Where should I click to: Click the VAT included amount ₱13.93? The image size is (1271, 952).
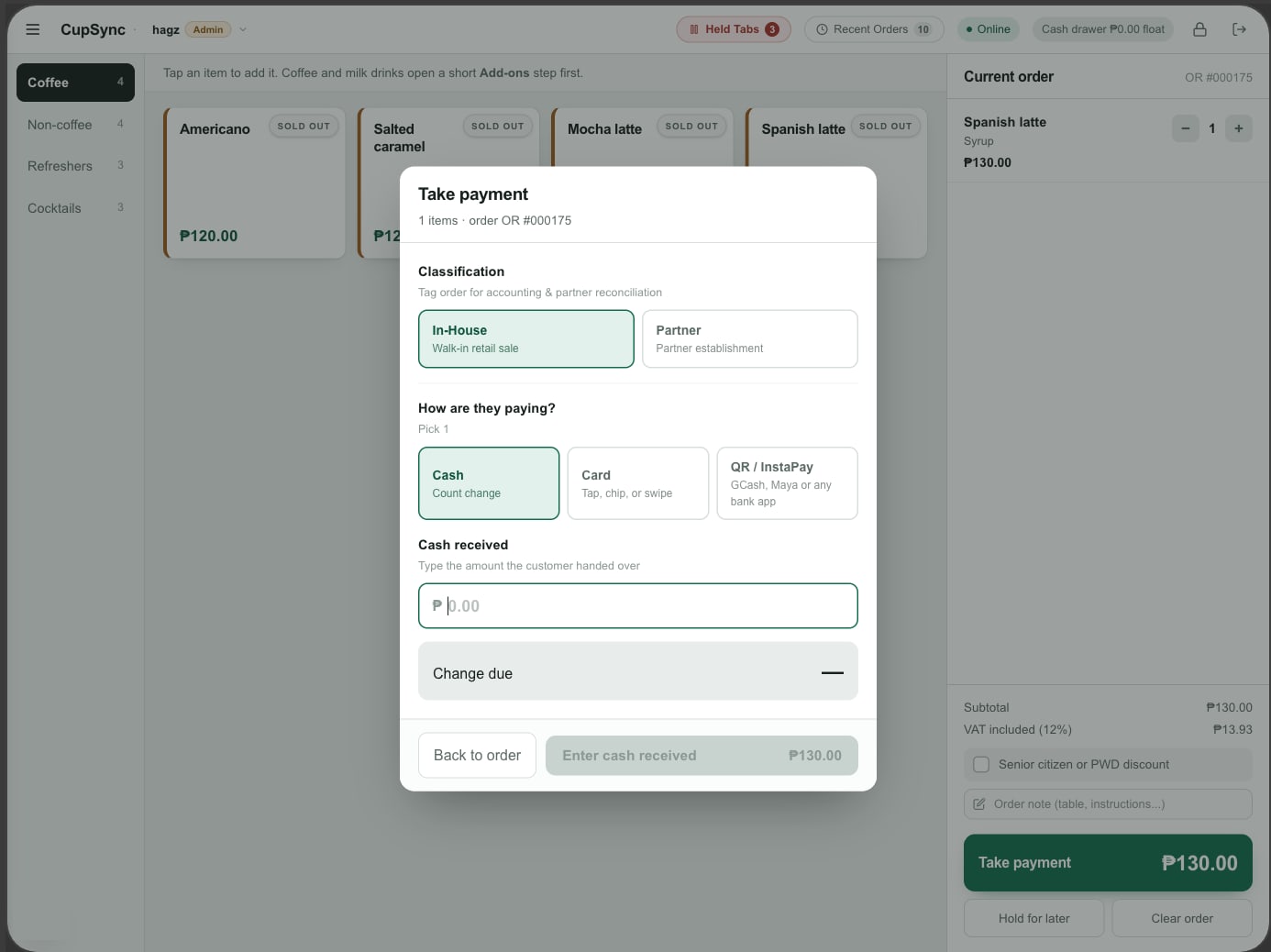coord(1232,730)
